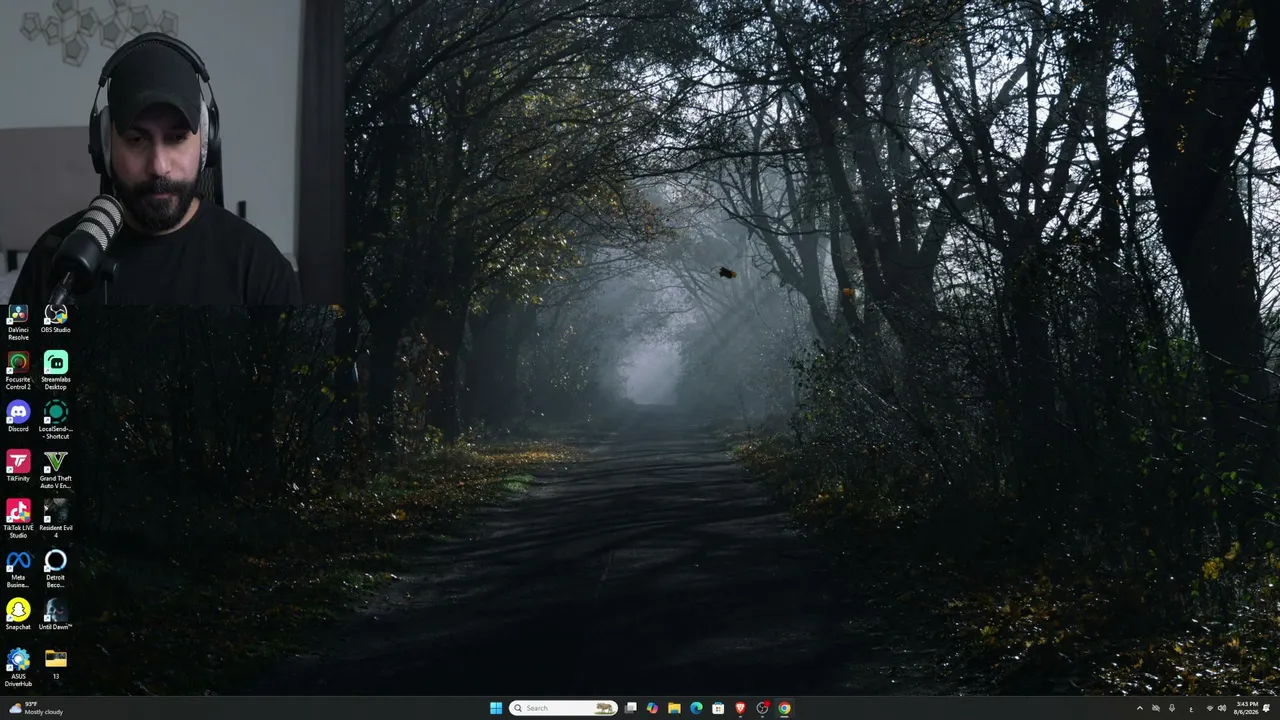Open Microsoft Store from the taskbar
Viewport: 1280px width, 720px height.
tap(718, 708)
